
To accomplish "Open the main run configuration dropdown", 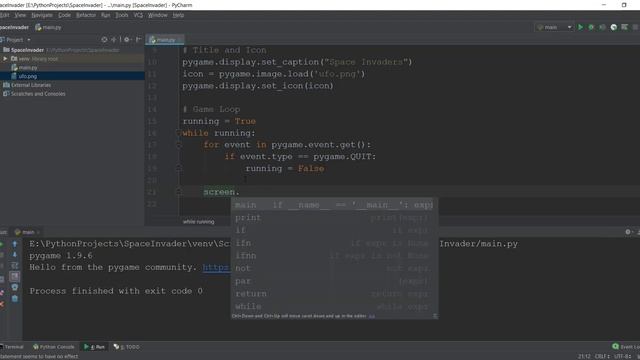I will (x=554, y=27).
